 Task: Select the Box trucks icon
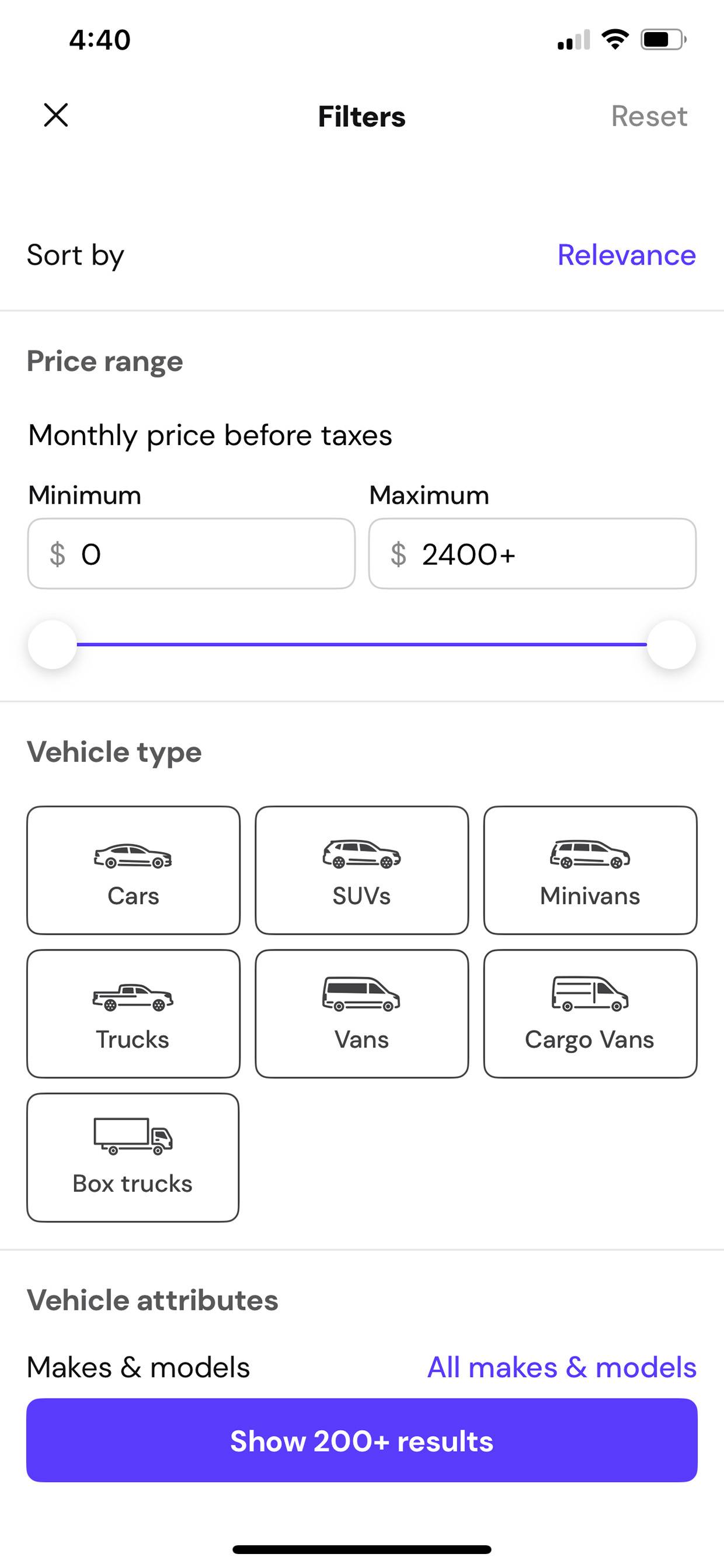coord(133,1136)
